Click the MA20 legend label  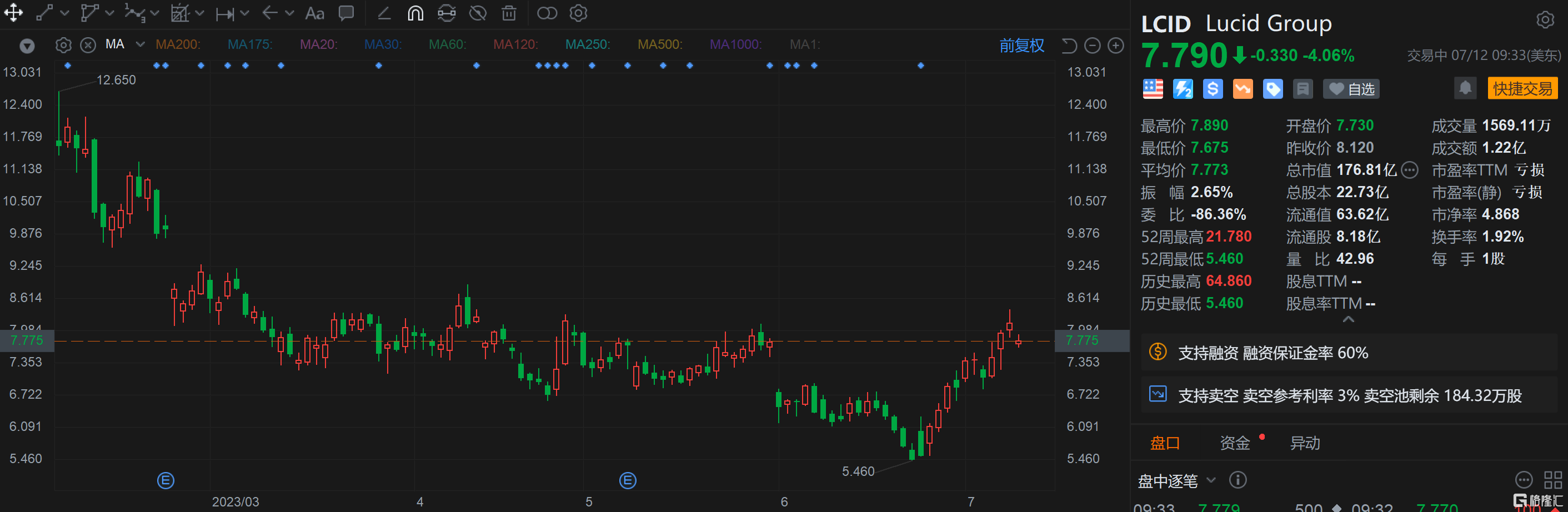[x=318, y=44]
